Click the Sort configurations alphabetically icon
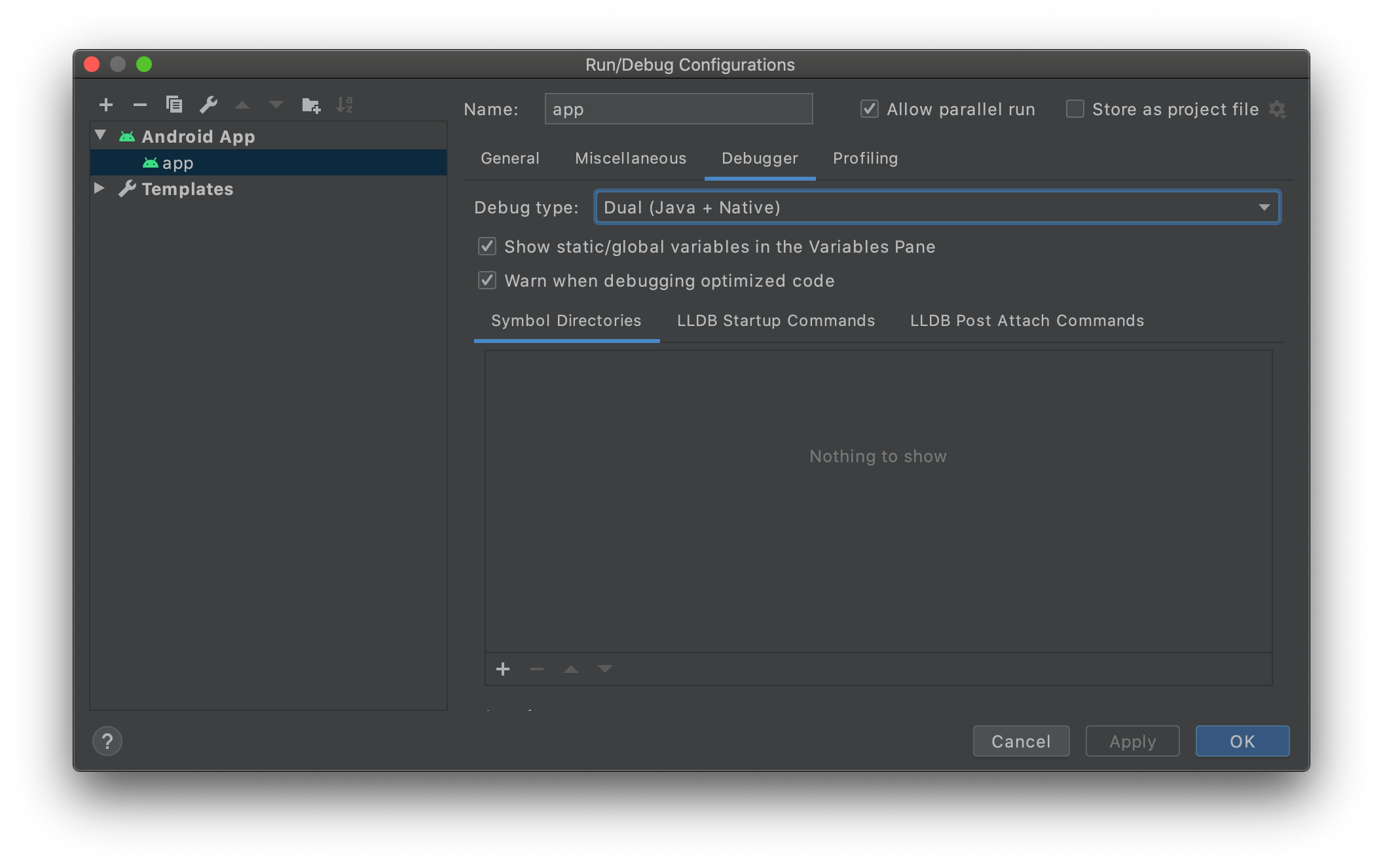1383x868 pixels. coord(344,105)
